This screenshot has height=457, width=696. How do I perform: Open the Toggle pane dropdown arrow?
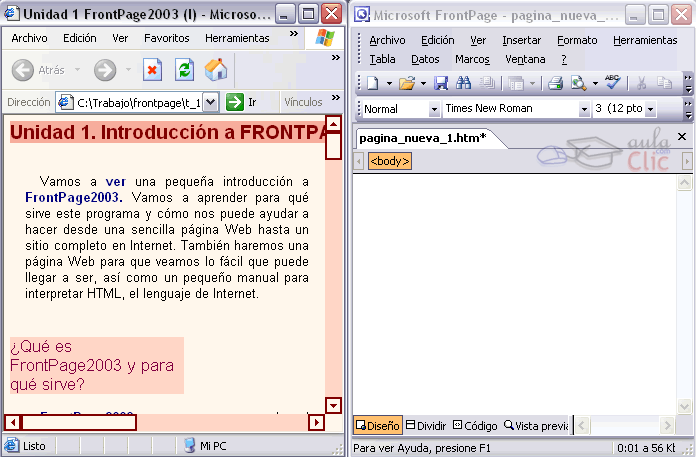(x=532, y=83)
